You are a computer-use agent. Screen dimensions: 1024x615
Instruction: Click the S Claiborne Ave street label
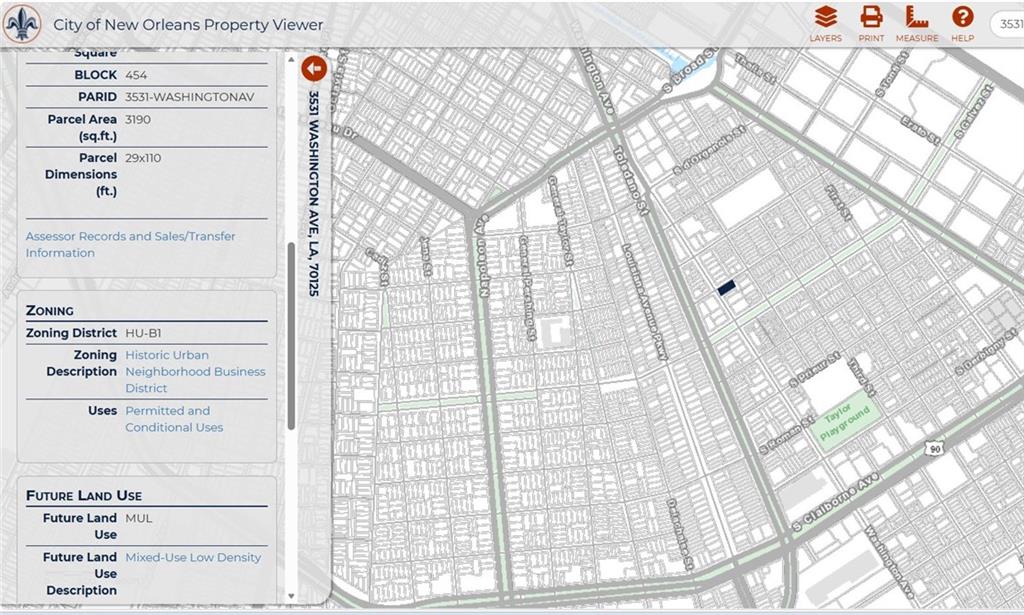point(835,502)
